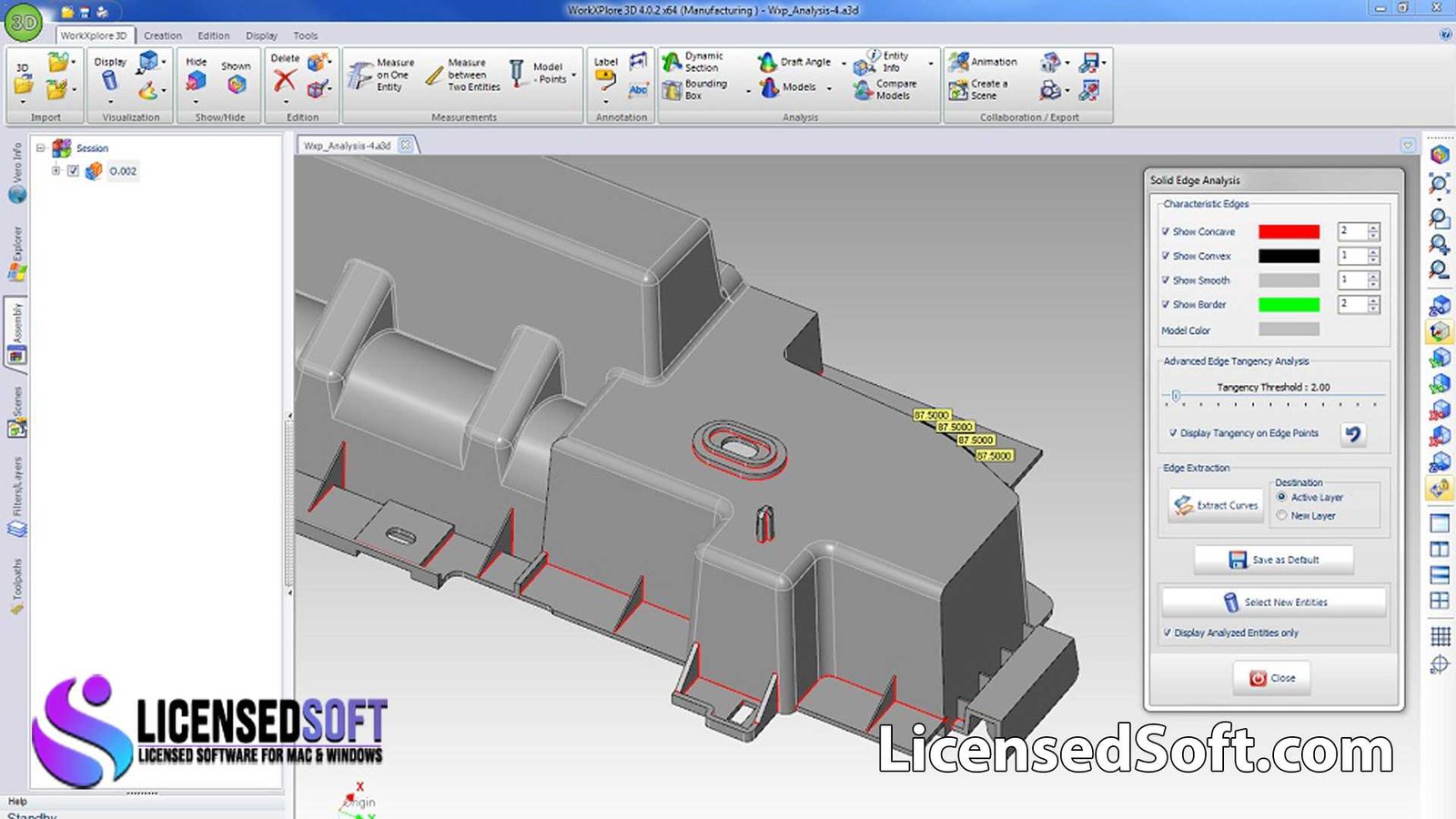
Task: Click the Animation tool
Action: click(983, 62)
